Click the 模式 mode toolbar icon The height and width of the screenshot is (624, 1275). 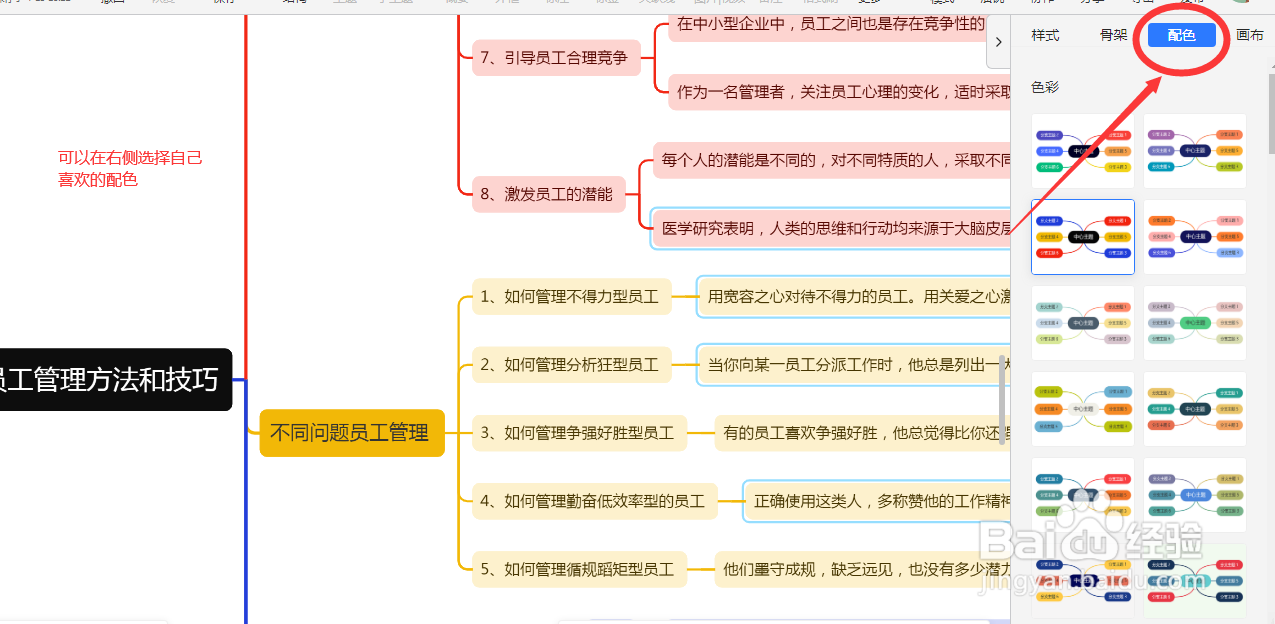point(940,3)
